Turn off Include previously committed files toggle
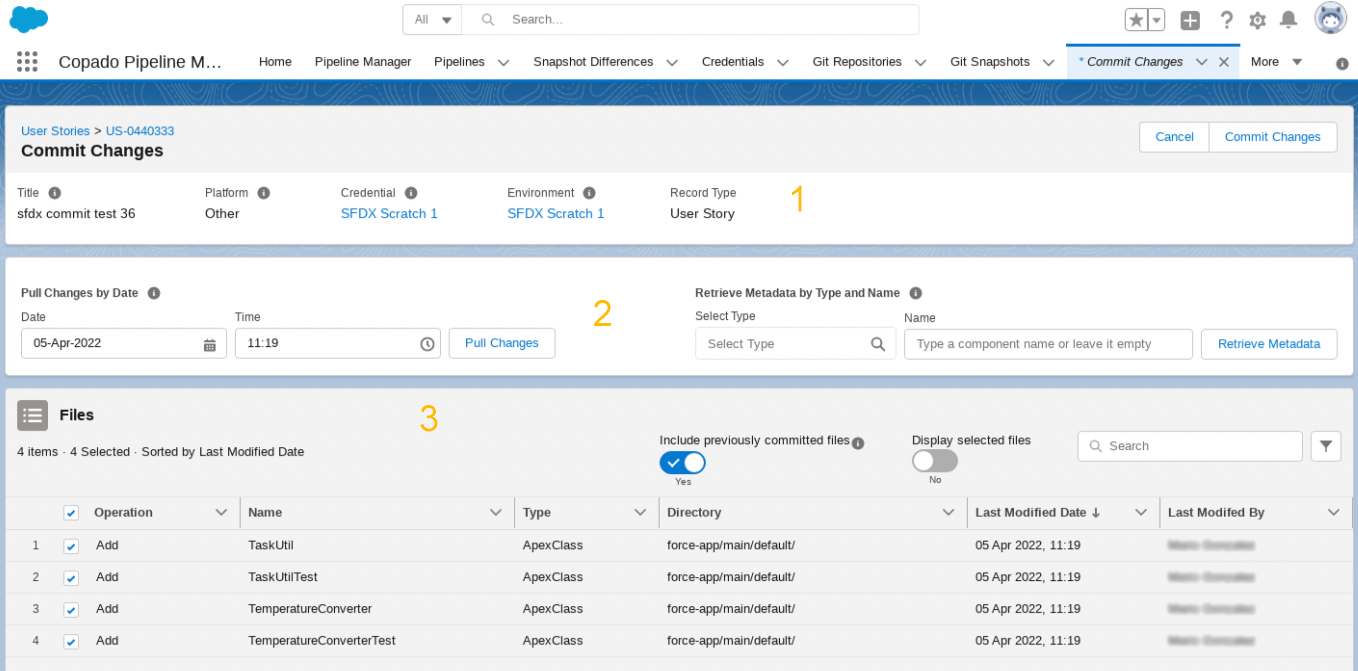1358x671 pixels. [682, 462]
